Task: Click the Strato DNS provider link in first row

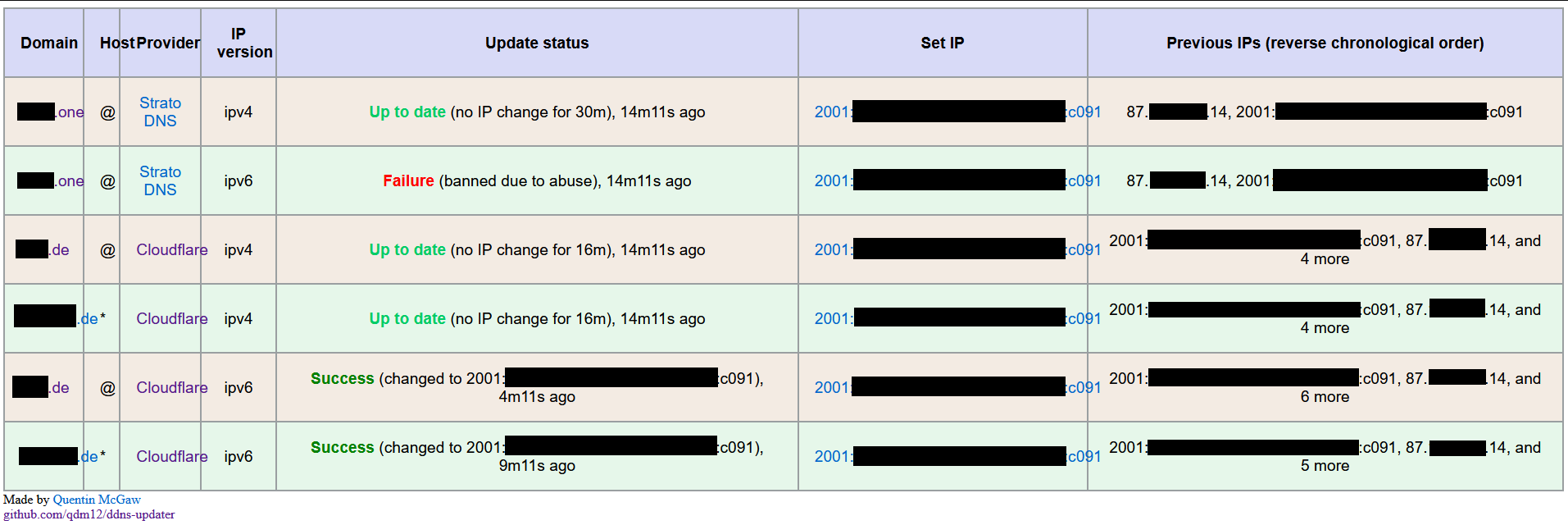Action: pos(160,112)
